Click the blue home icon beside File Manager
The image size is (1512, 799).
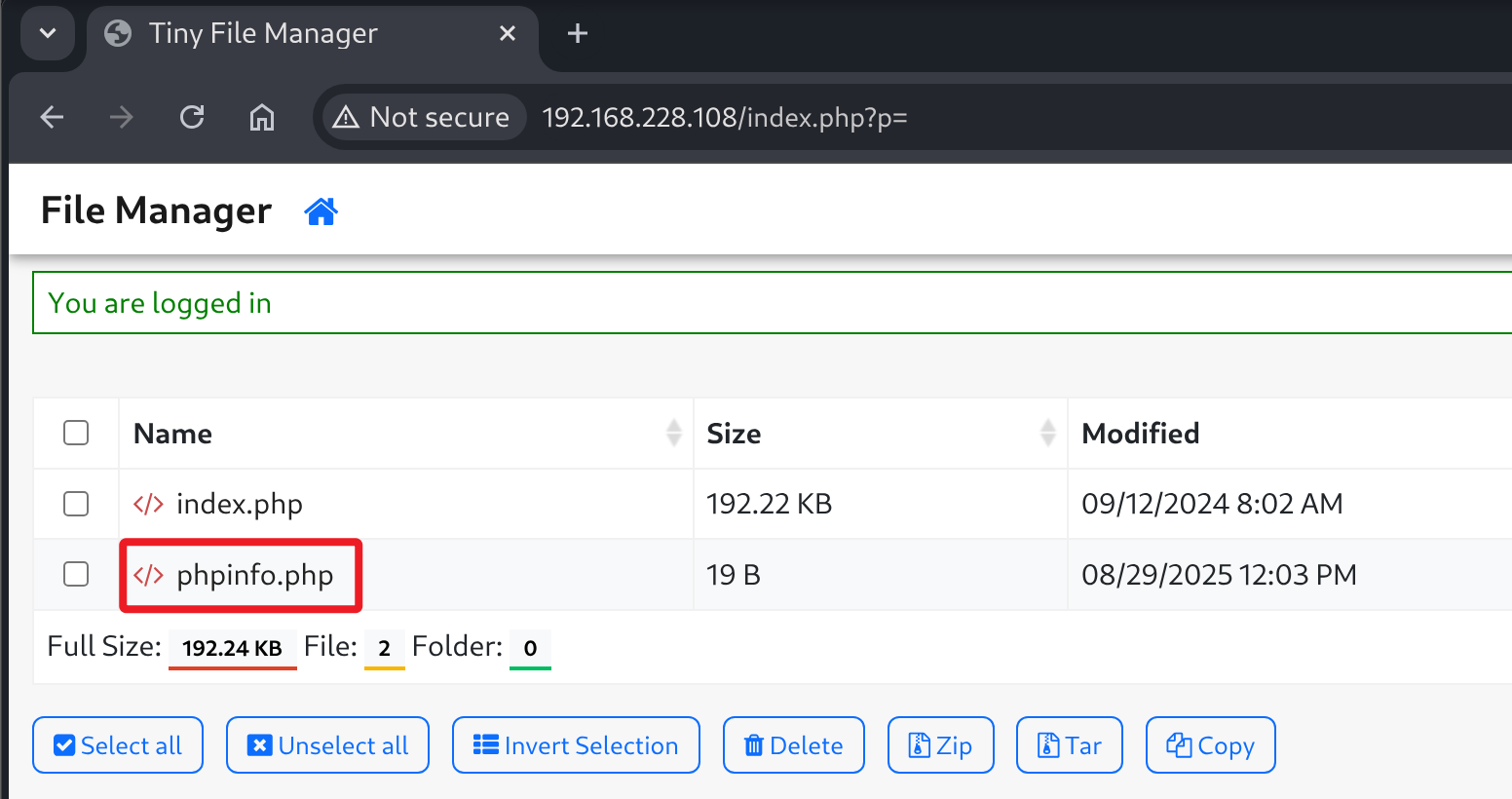[x=321, y=211]
